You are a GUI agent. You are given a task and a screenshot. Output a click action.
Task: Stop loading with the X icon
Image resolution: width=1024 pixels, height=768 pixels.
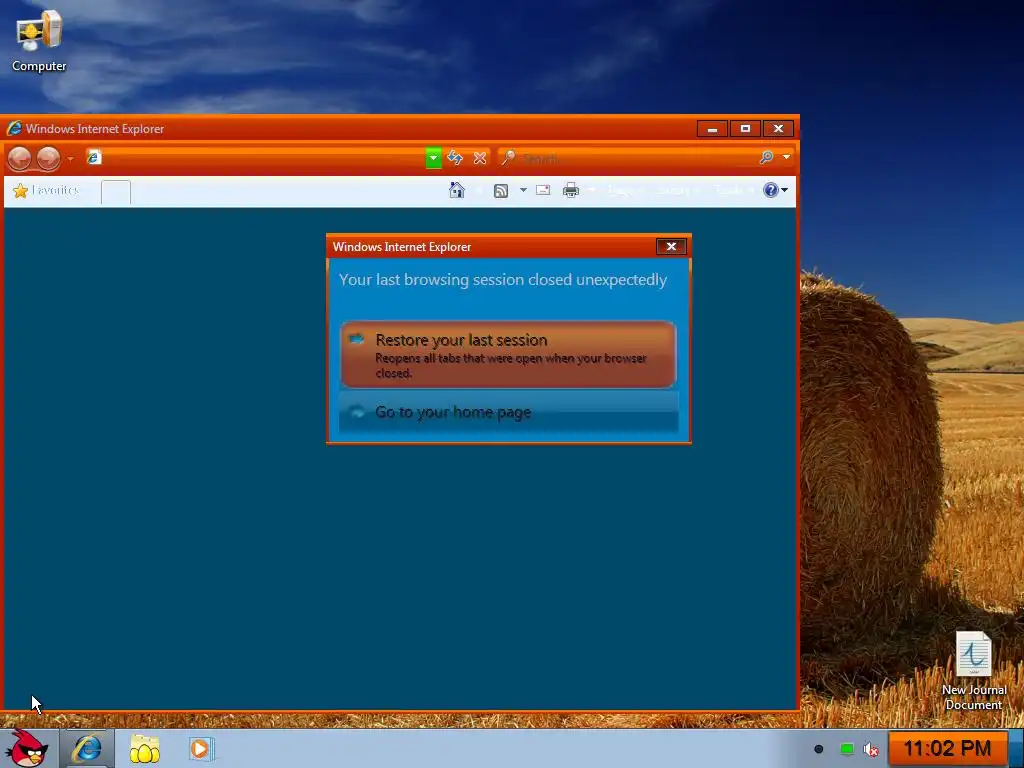point(480,158)
